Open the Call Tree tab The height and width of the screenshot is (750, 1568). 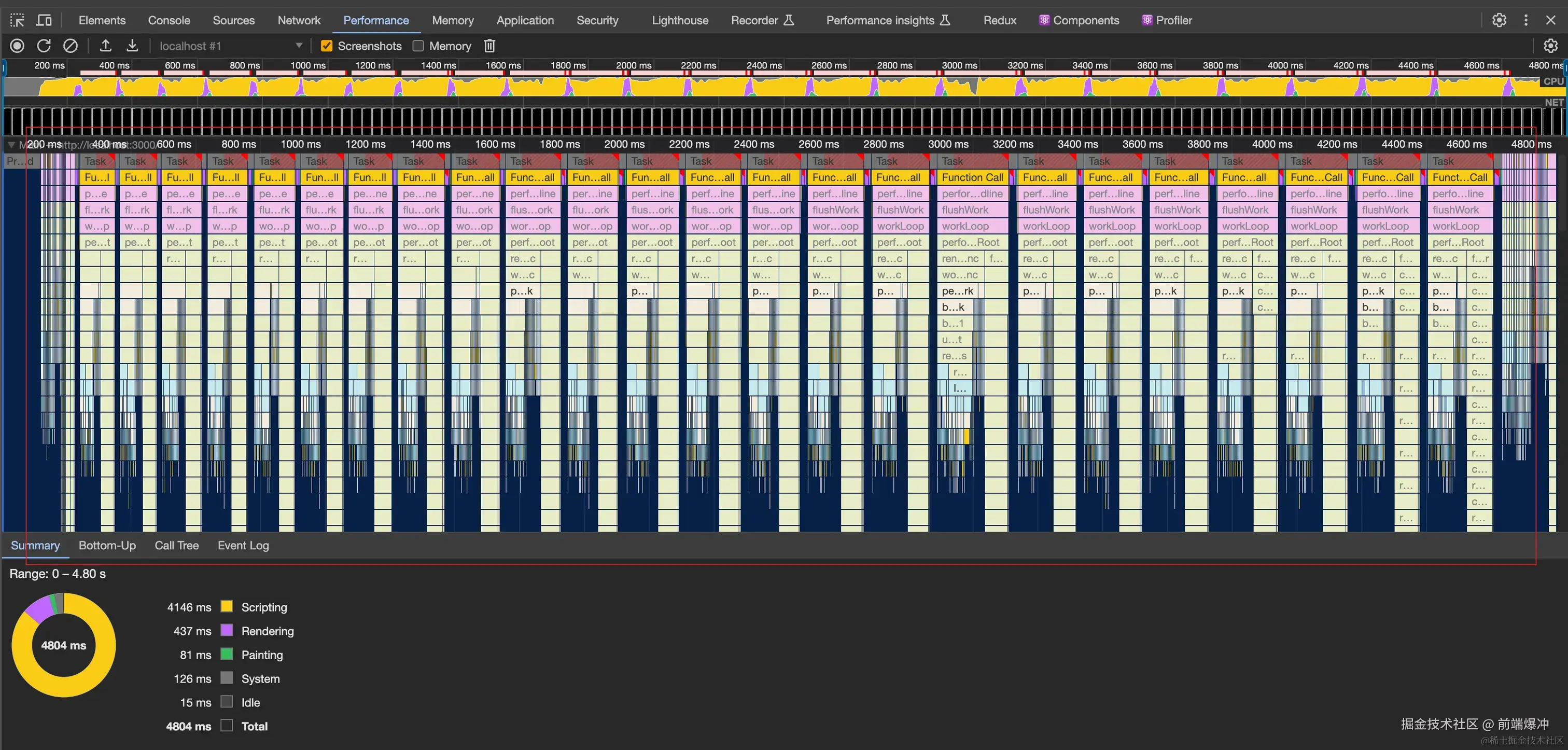176,546
